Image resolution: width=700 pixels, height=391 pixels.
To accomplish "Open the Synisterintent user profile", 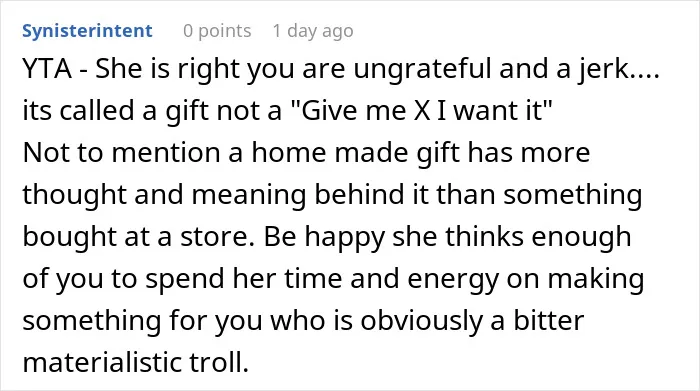I will 87,31.
